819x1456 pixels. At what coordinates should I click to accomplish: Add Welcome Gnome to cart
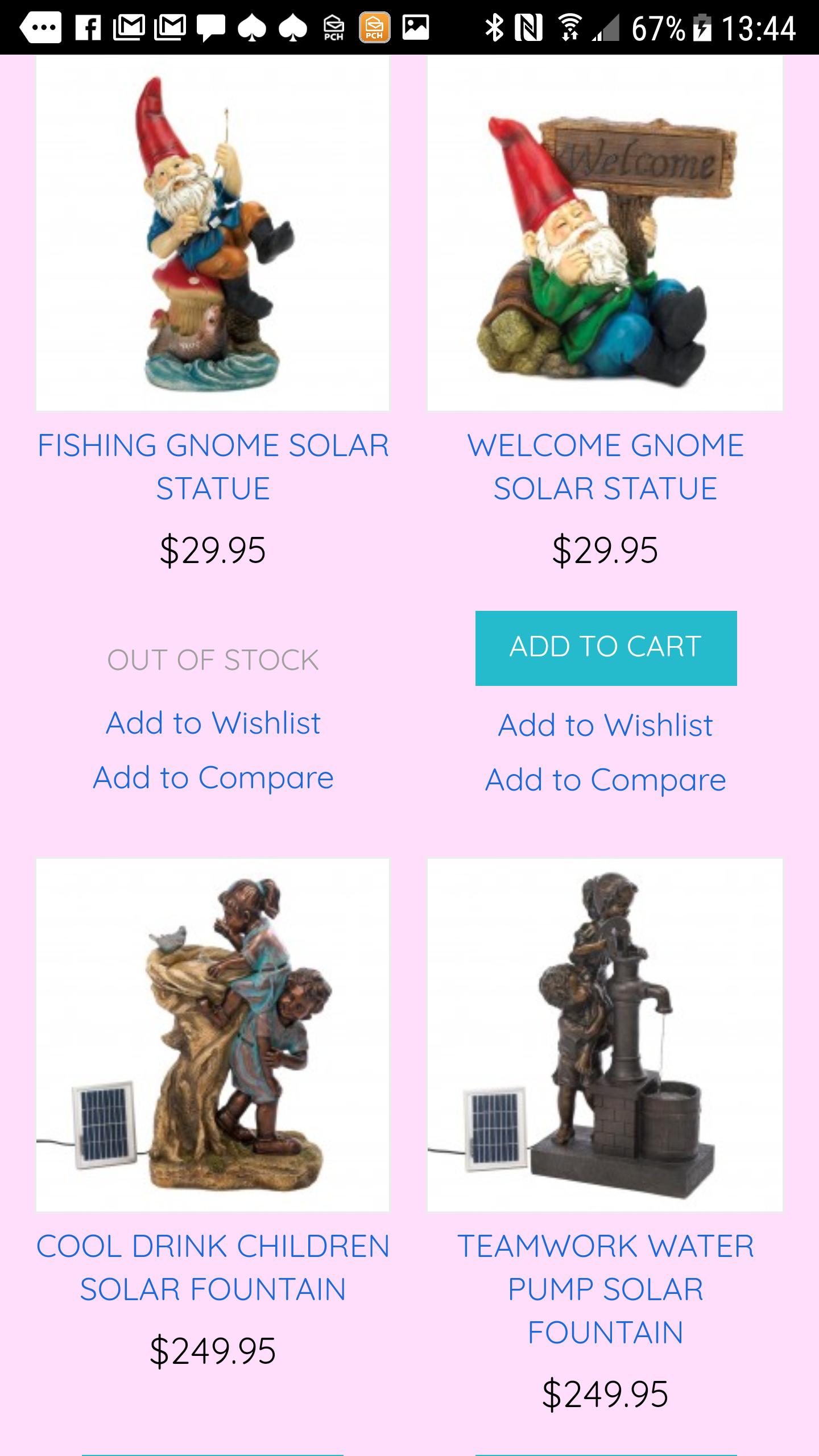click(606, 648)
